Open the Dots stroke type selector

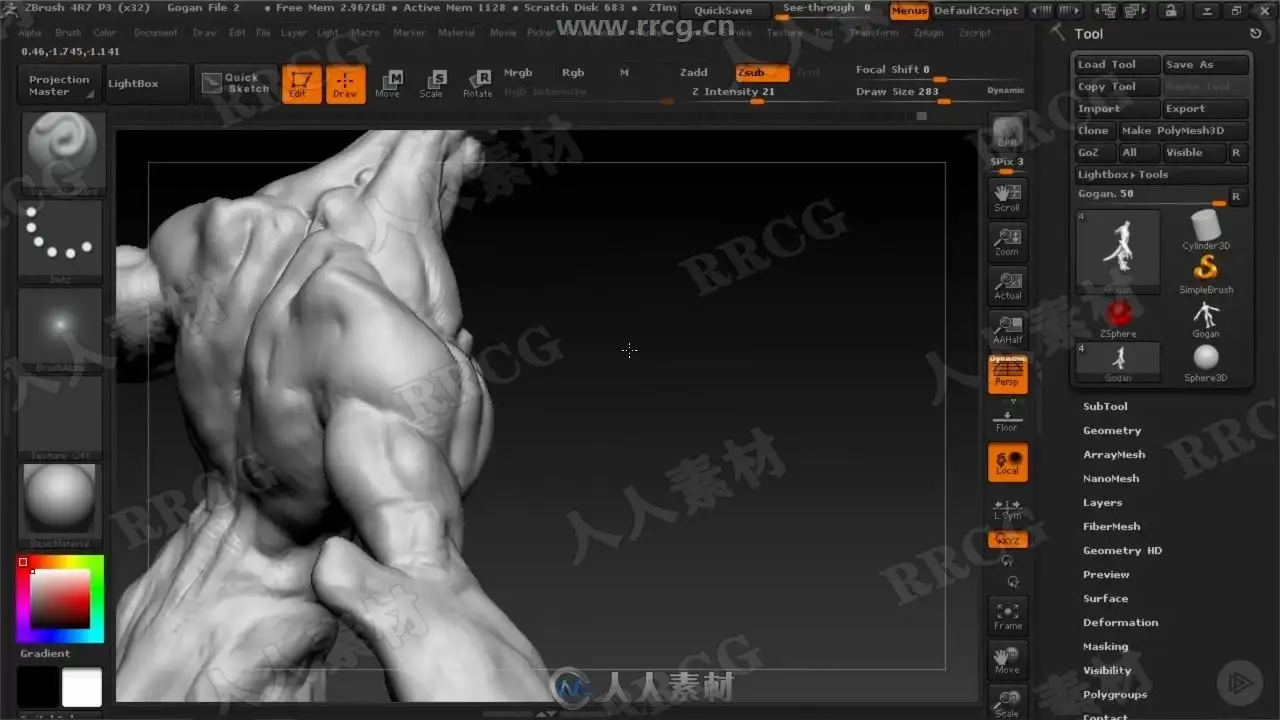tap(60, 242)
